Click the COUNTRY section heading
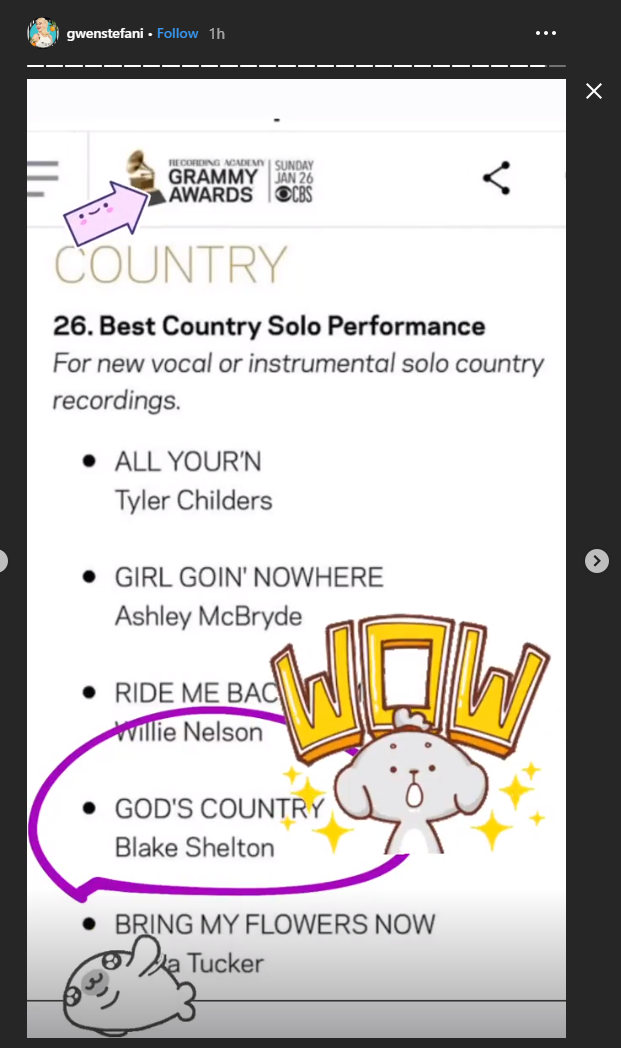 click(x=171, y=265)
